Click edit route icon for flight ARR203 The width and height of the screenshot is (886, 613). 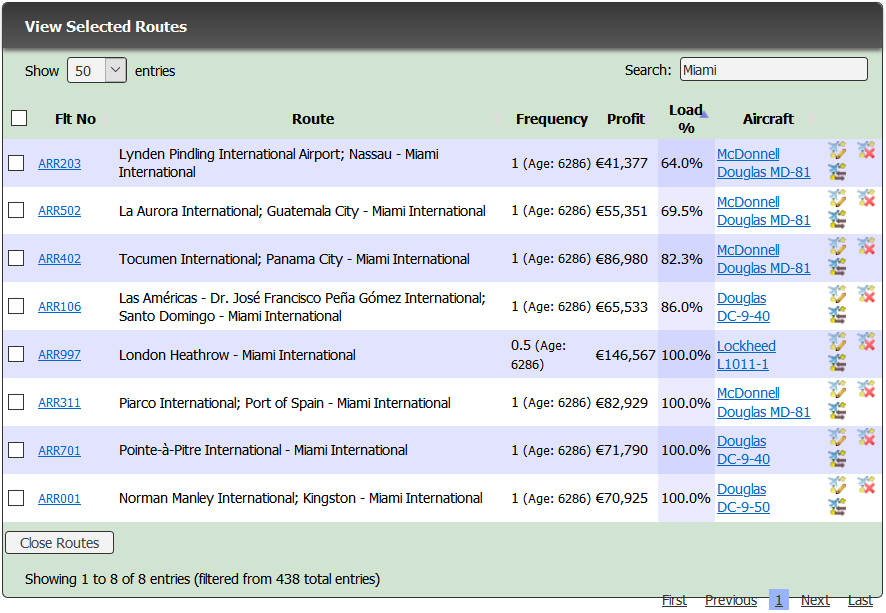[837, 151]
